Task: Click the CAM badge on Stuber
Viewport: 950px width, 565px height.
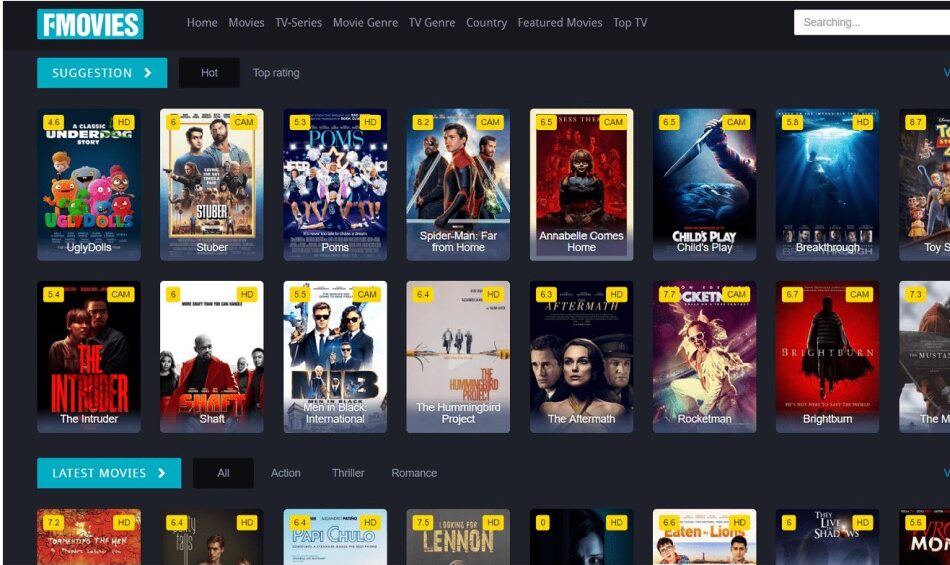Action: (244, 122)
